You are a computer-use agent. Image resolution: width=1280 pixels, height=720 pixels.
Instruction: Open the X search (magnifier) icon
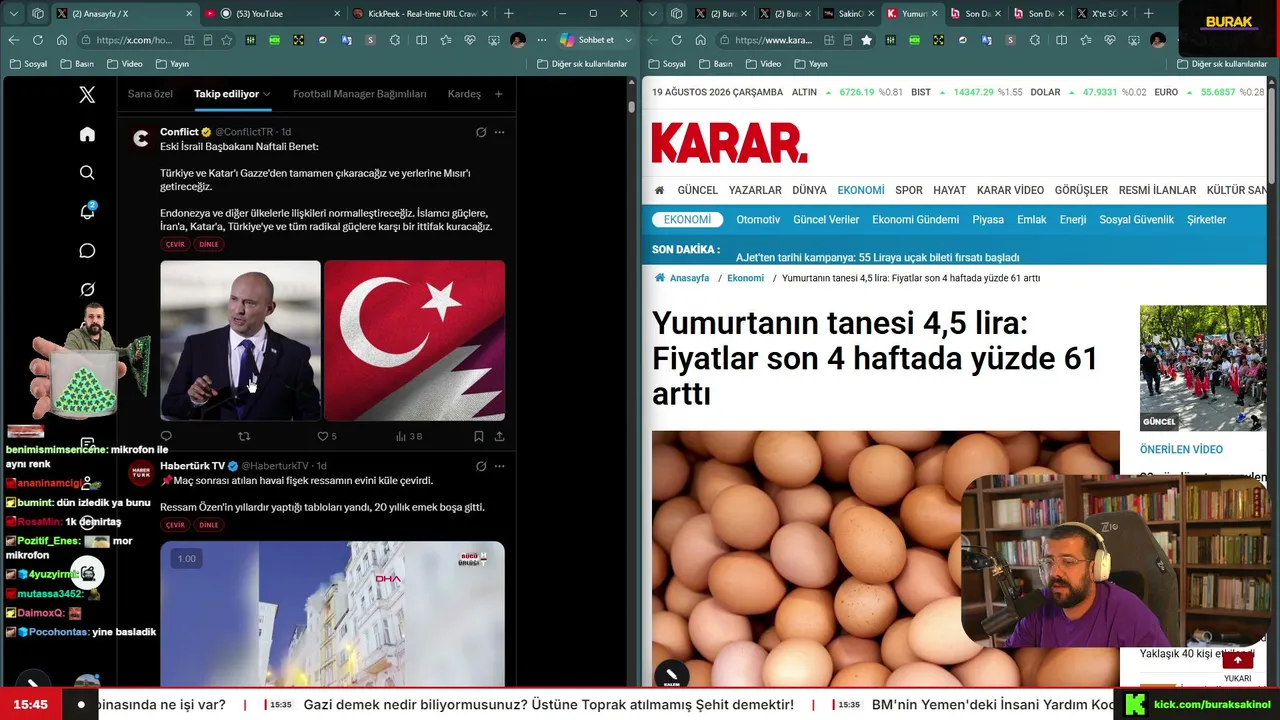(87, 173)
